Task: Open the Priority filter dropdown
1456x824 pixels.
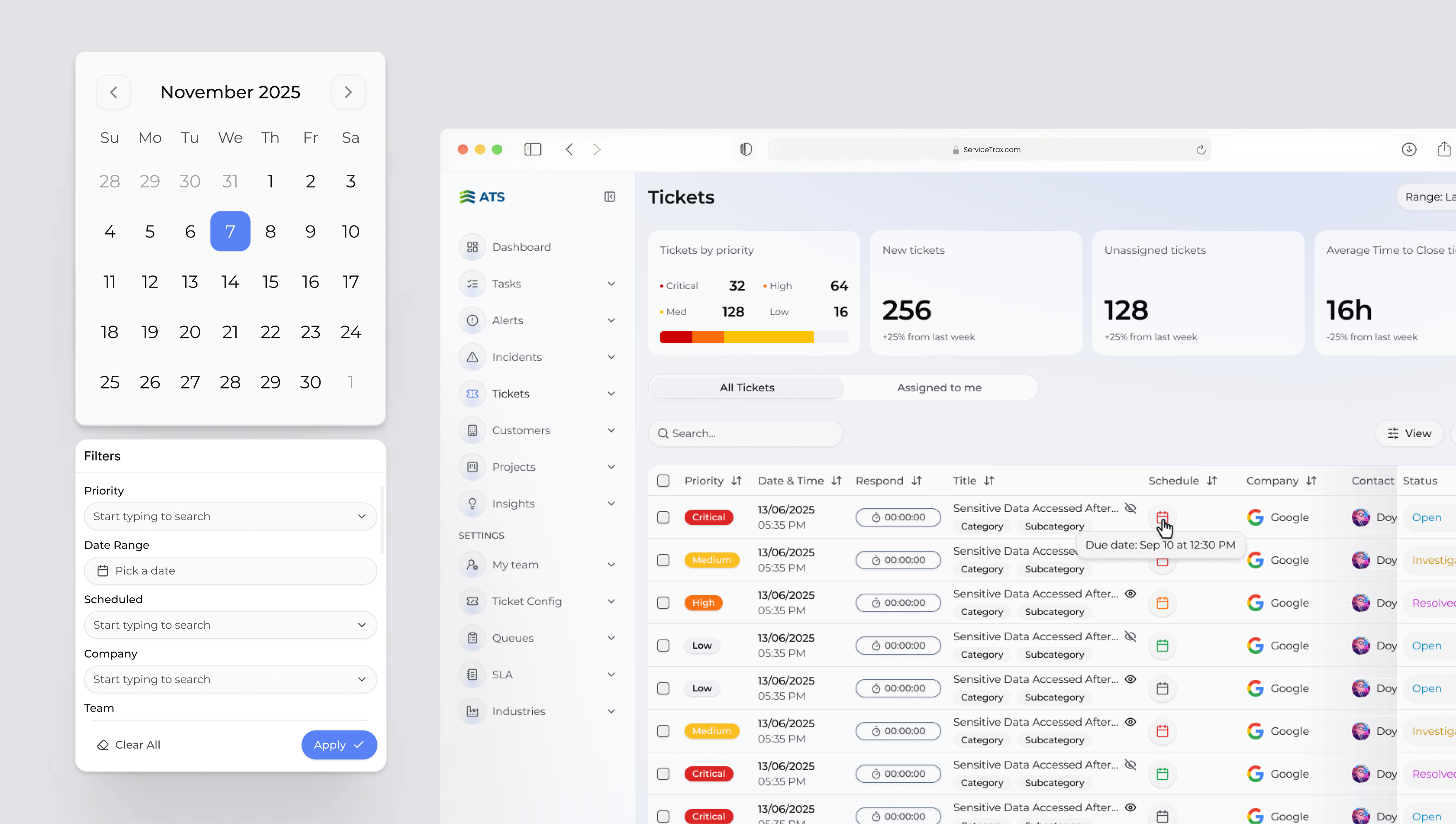Action: (230, 517)
